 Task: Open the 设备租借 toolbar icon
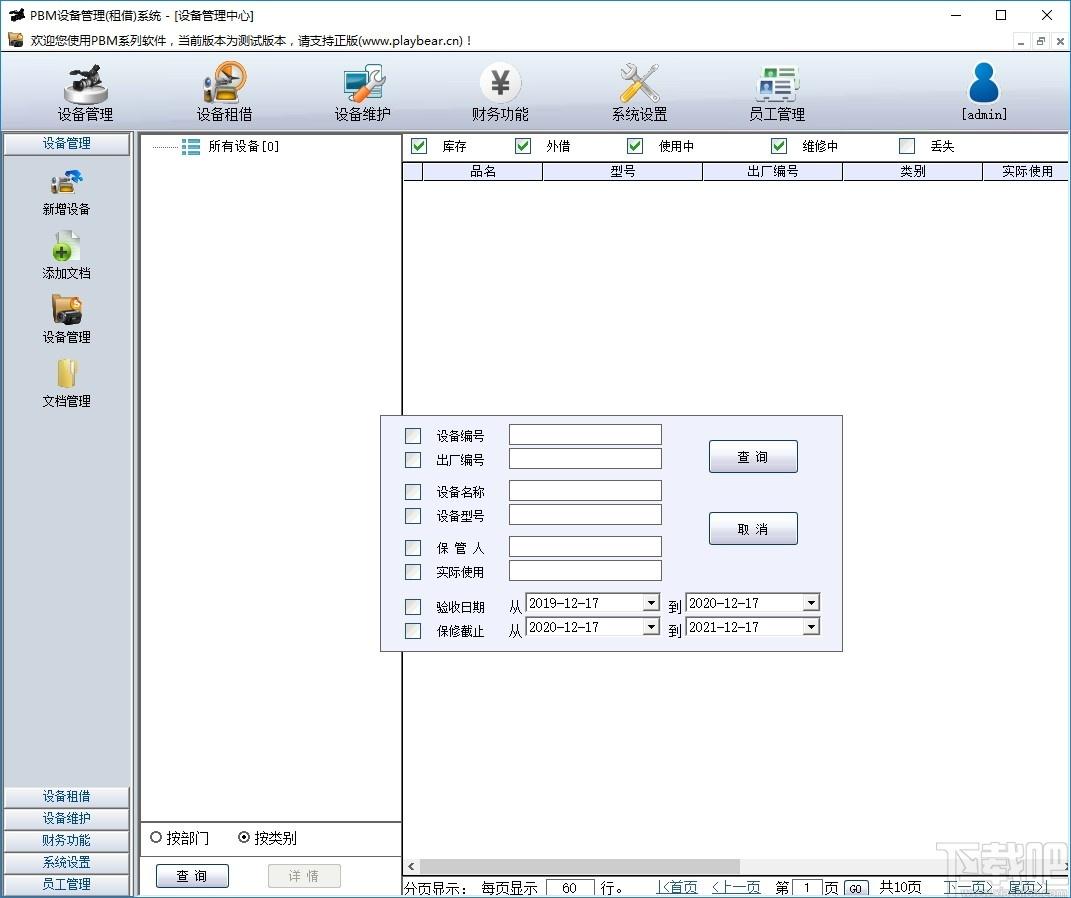click(225, 83)
